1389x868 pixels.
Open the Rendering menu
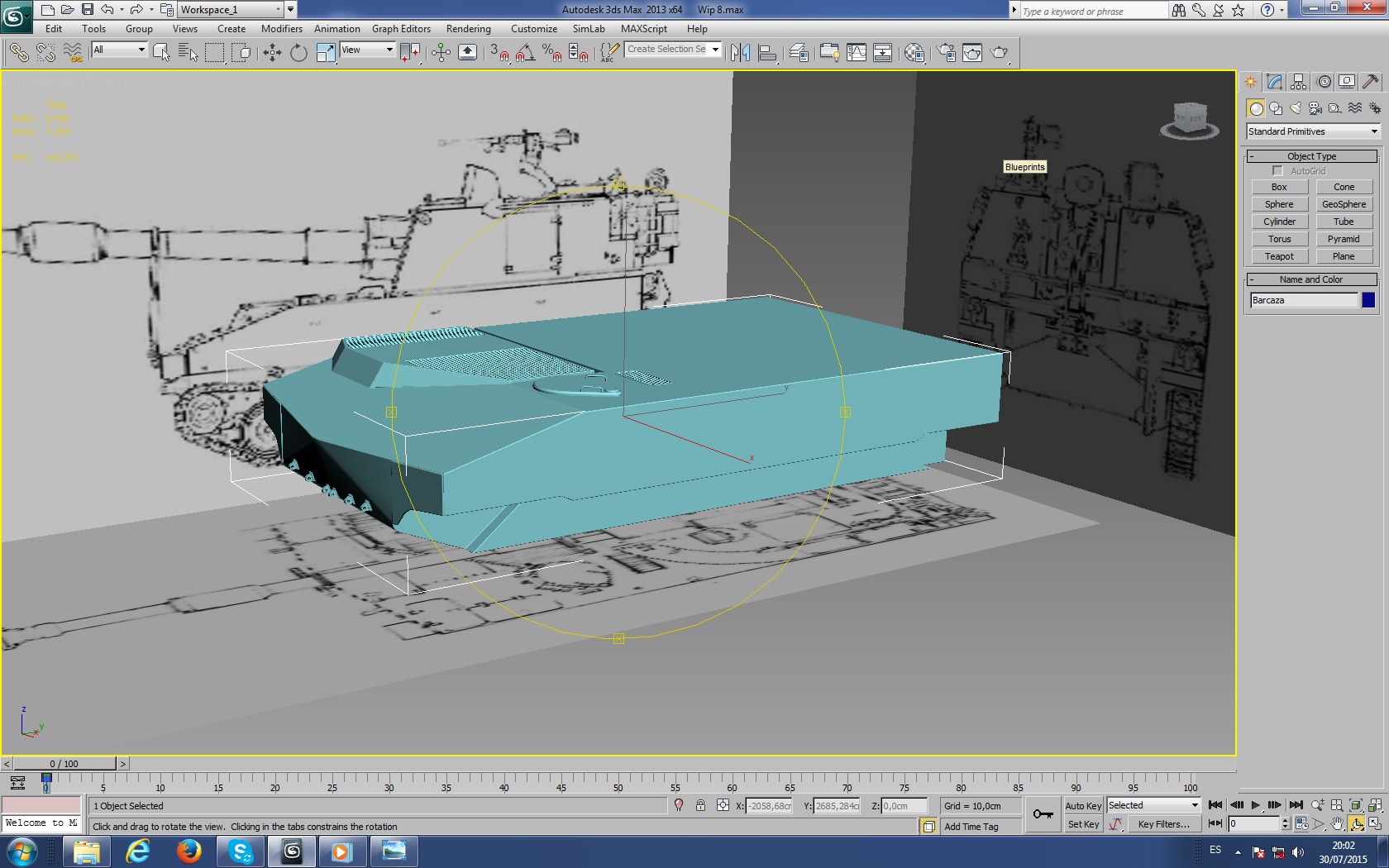[468, 29]
